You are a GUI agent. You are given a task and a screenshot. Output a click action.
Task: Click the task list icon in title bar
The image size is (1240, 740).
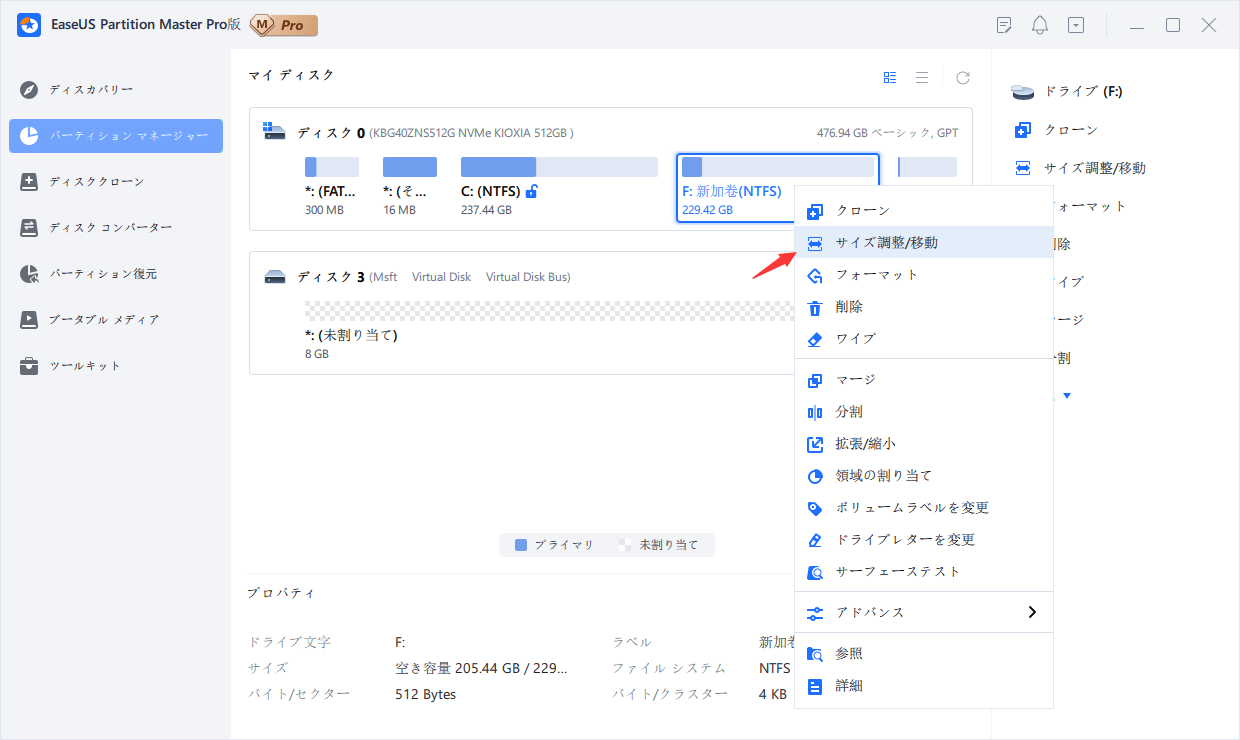(x=1004, y=25)
